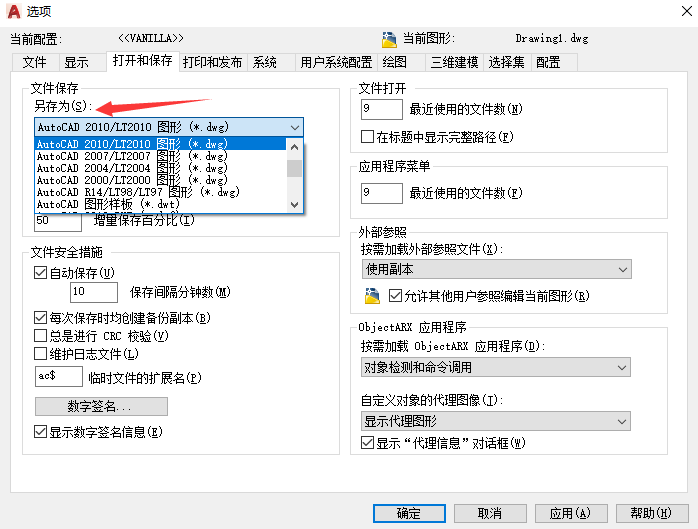Click the 取消 button
Image resolution: width=698 pixels, height=529 pixels.
490,513
